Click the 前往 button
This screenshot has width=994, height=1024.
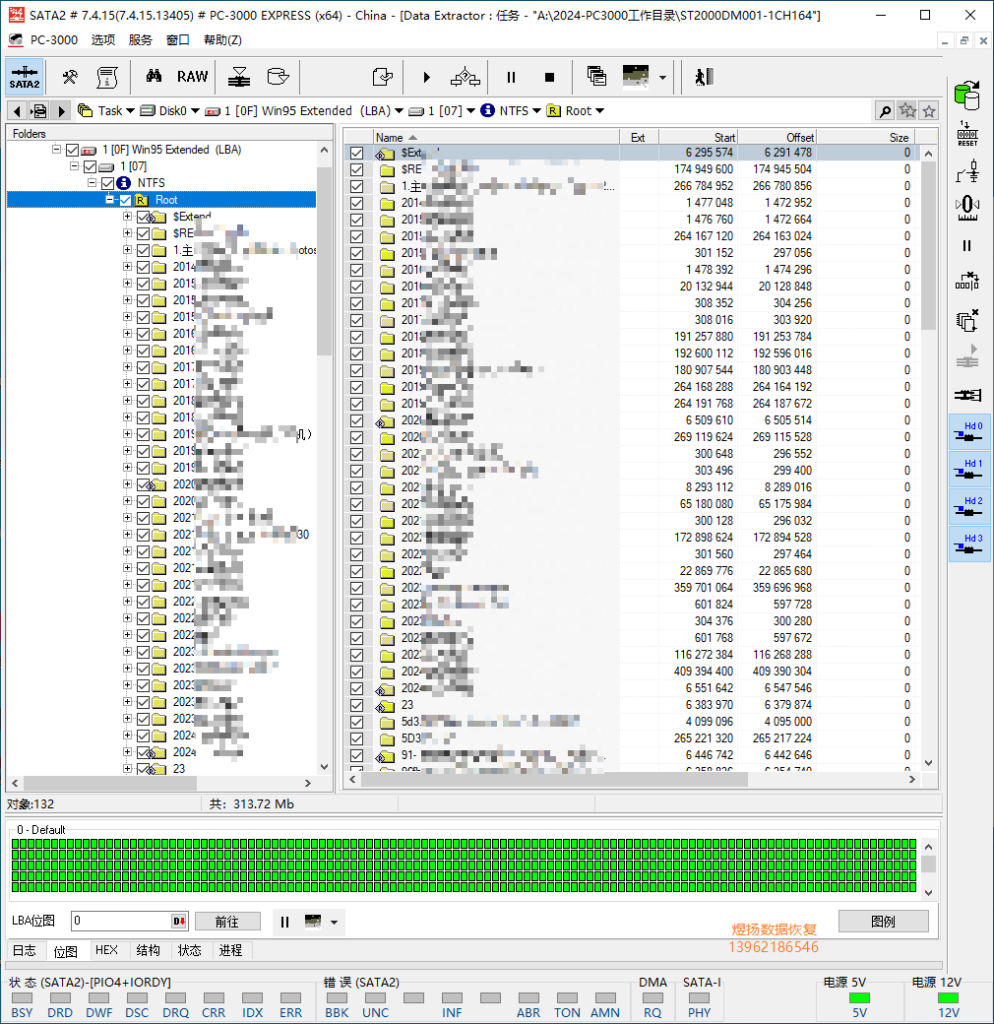[227, 921]
